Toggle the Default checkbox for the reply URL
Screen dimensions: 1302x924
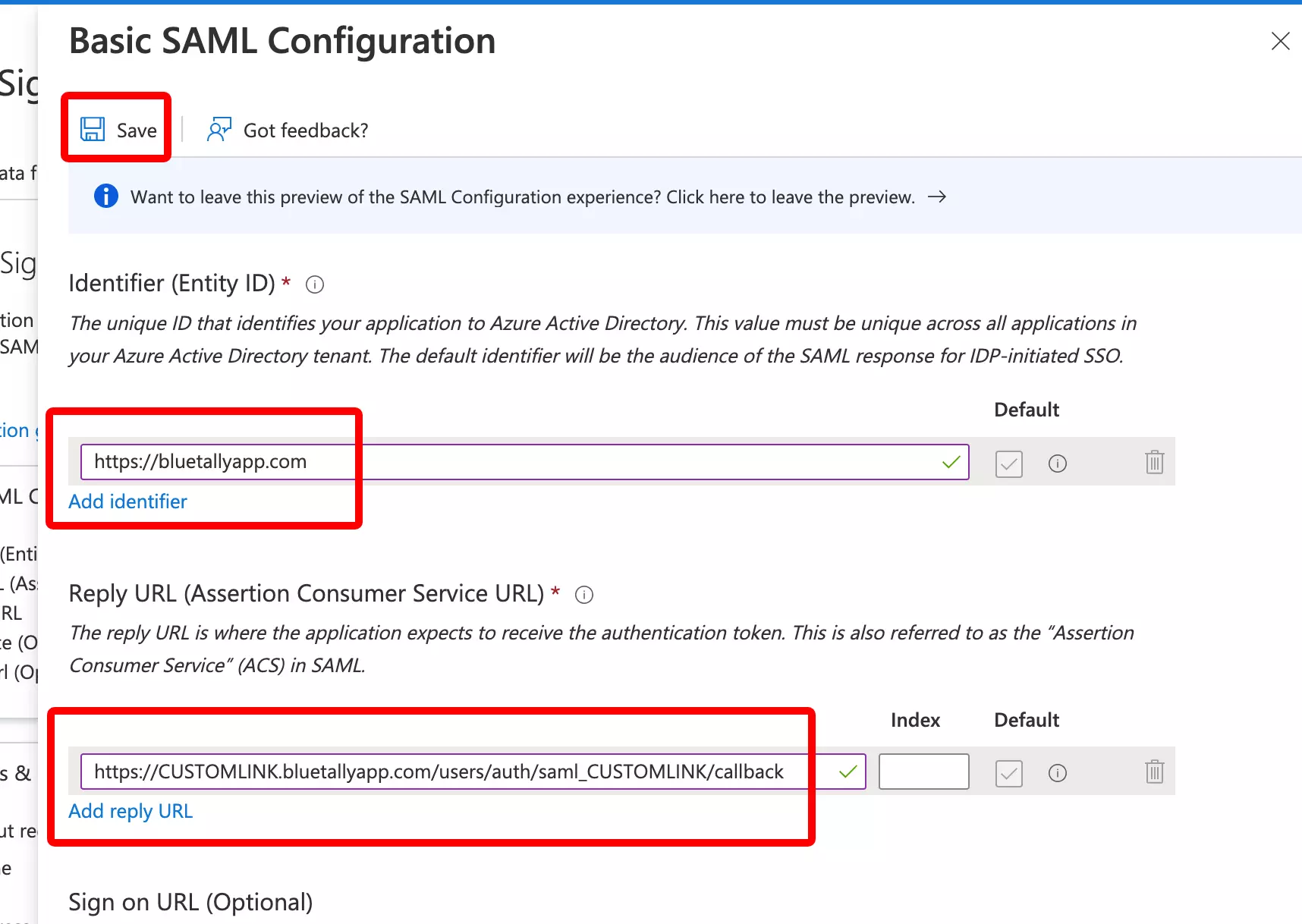tap(1008, 773)
